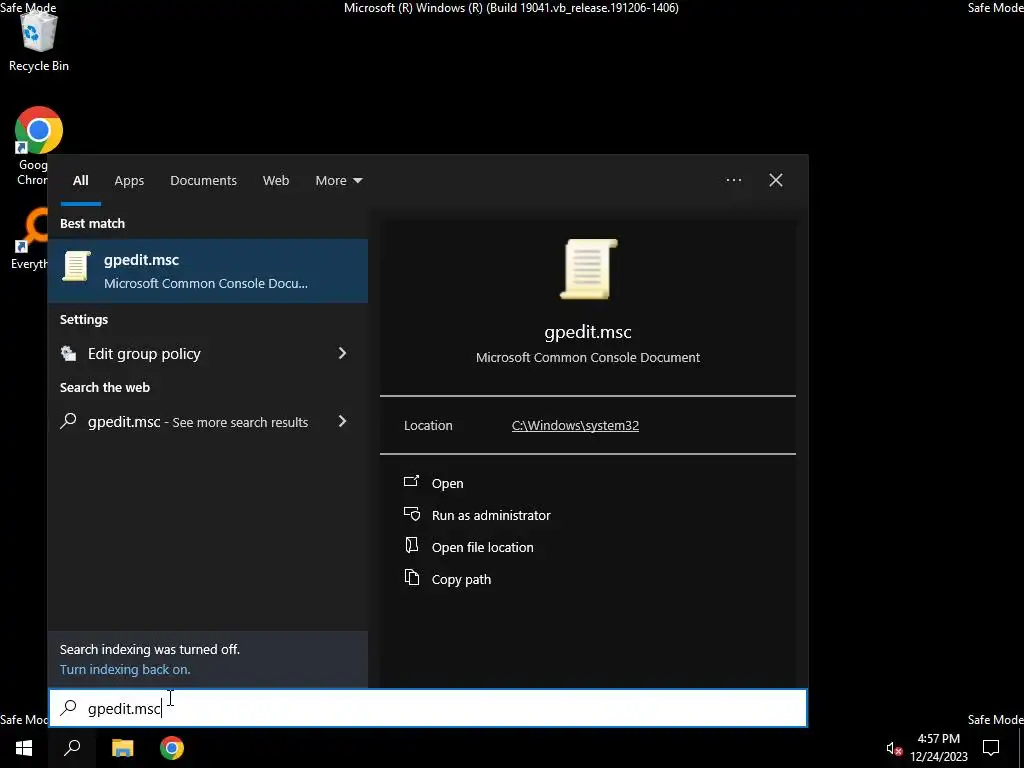Click the Copy path icon
This screenshot has width=1024, height=768.
click(411, 577)
